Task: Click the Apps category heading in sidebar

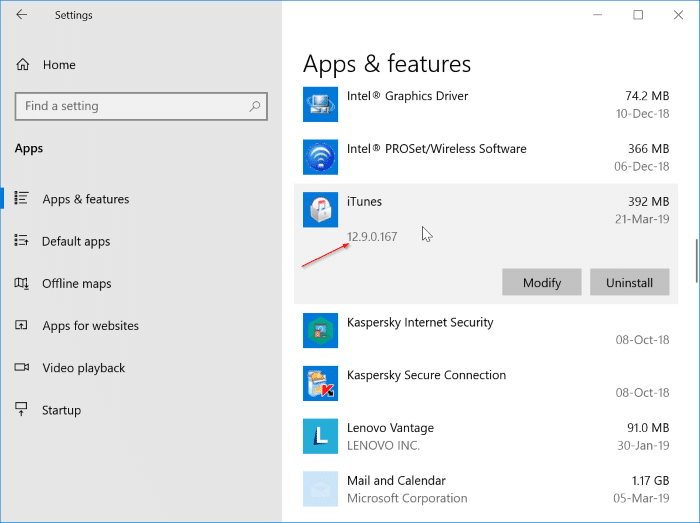Action: click(29, 148)
